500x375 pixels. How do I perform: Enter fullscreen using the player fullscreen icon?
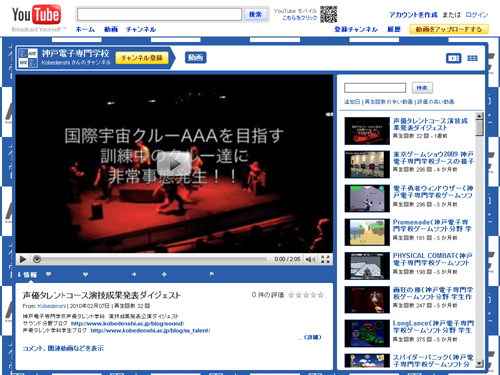(x=325, y=259)
